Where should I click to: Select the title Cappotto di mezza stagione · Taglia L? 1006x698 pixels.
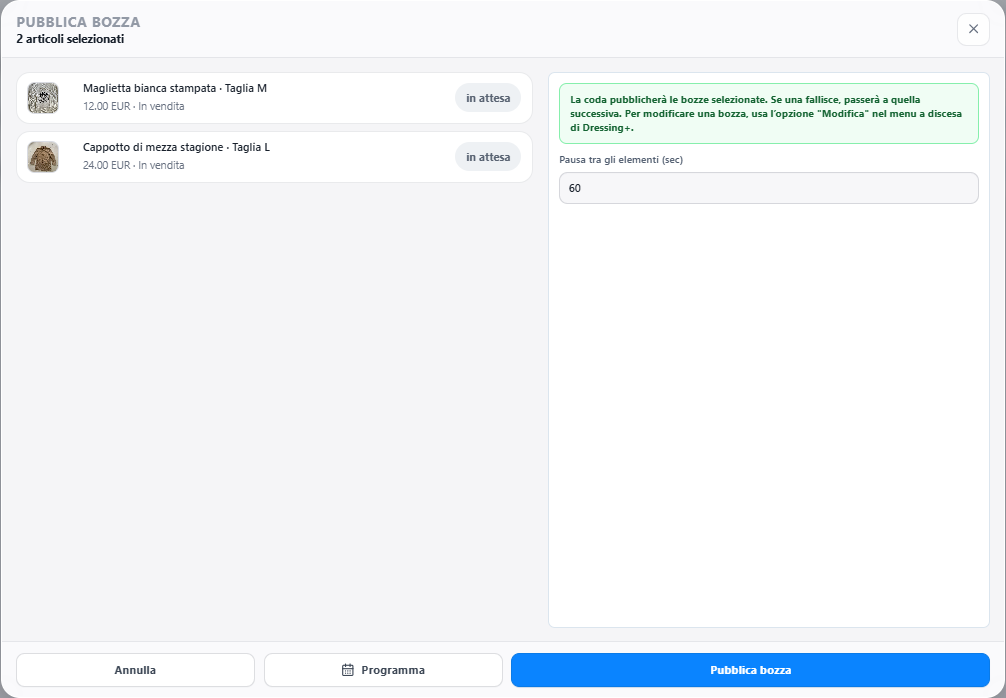(176, 147)
